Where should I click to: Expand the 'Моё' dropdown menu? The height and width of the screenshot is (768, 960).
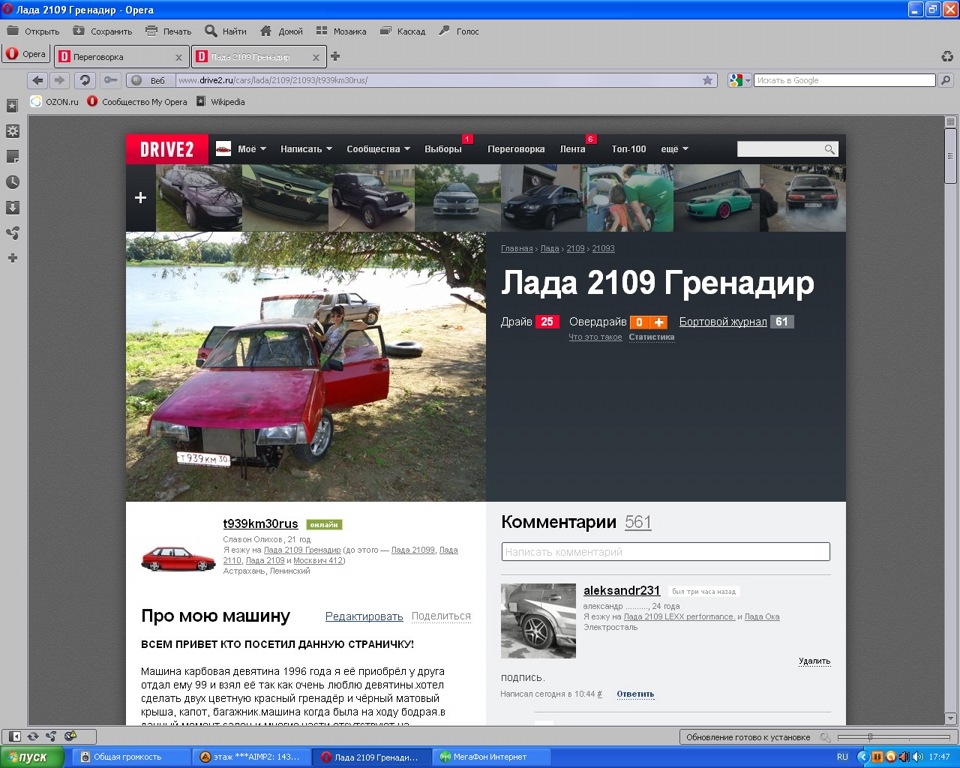[252, 149]
